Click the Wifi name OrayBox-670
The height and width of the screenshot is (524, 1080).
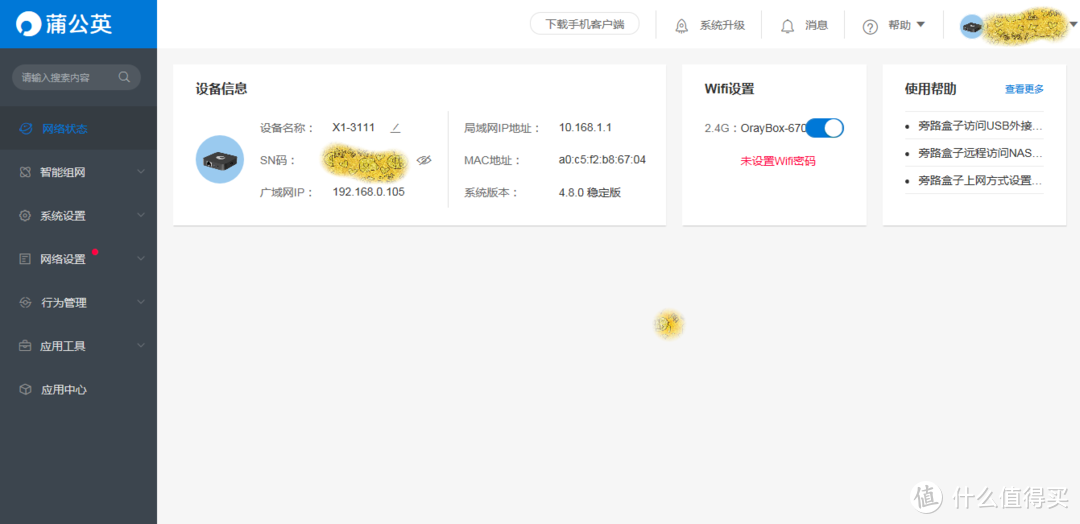point(773,127)
